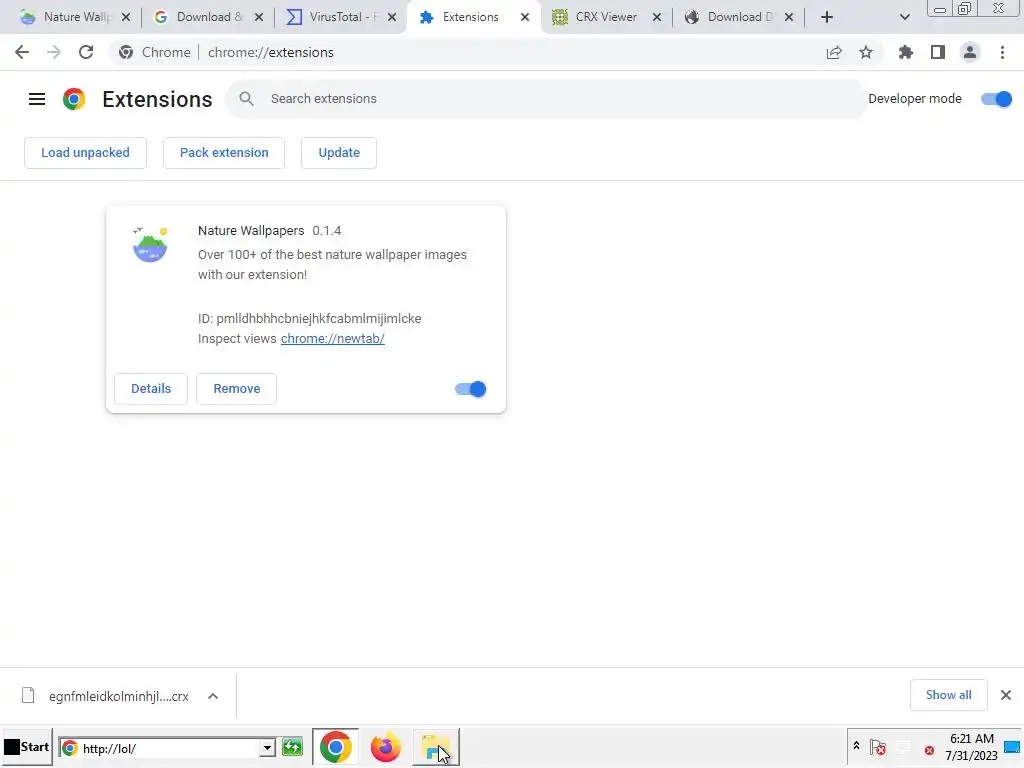The width and height of the screenshot is (1024, 768).
Task: Click the extension ID text pmlldhbhhcbniejhkfcabmlmijimlcke
Action: [319, 319]
